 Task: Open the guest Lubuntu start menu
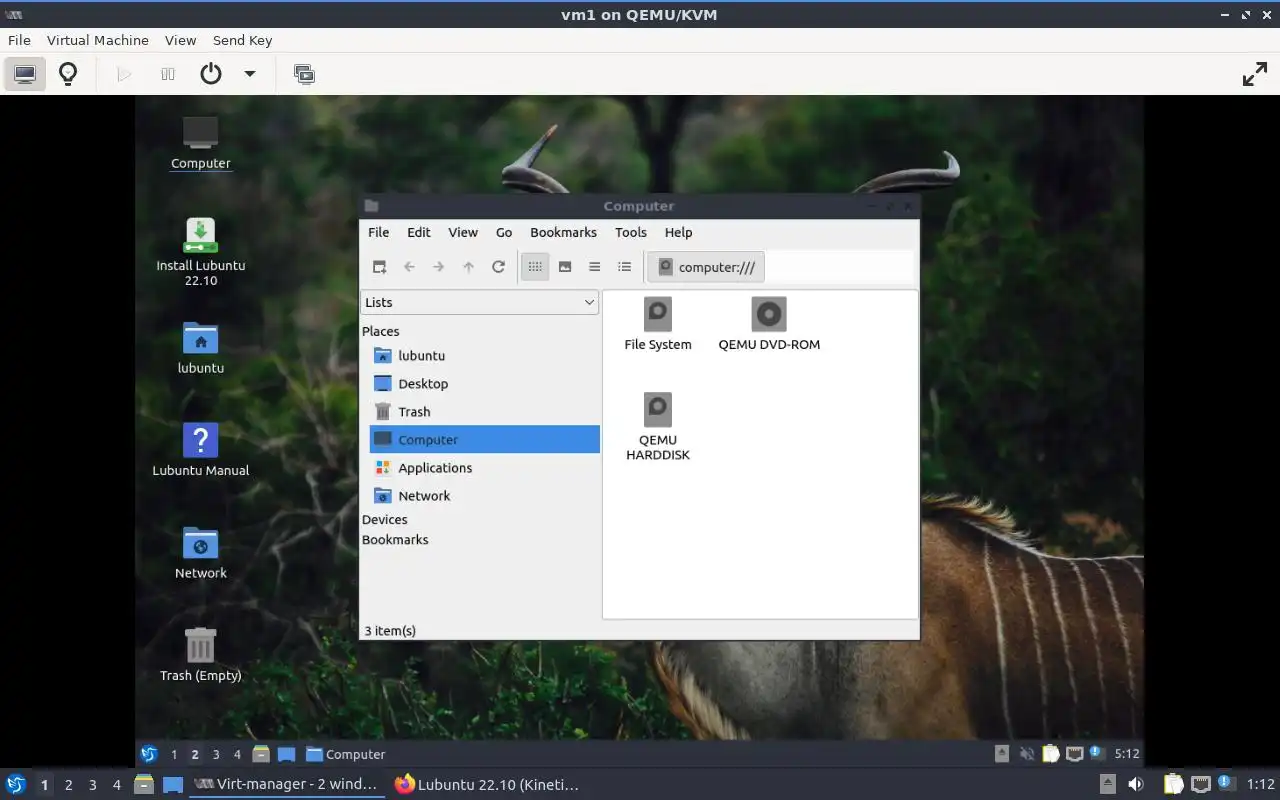[149, 754]
